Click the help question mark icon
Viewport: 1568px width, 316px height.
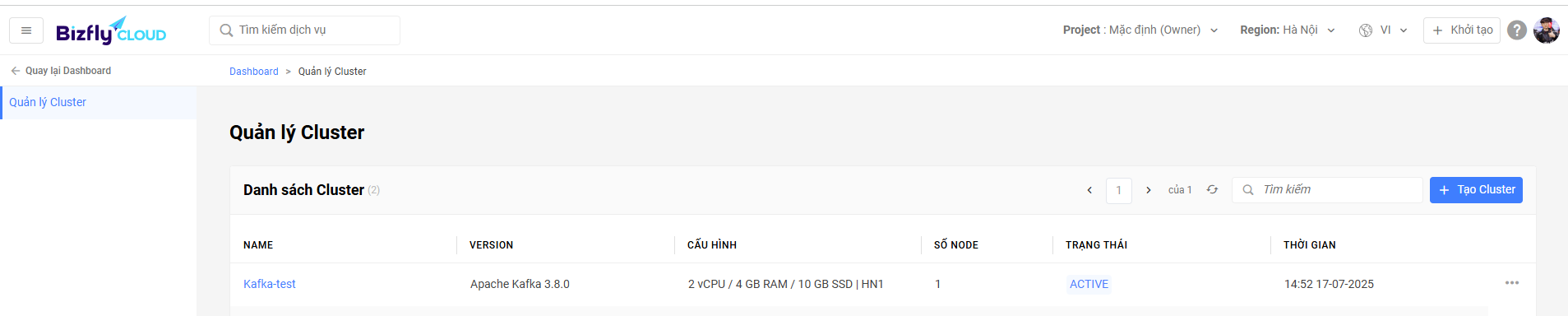1517,30
